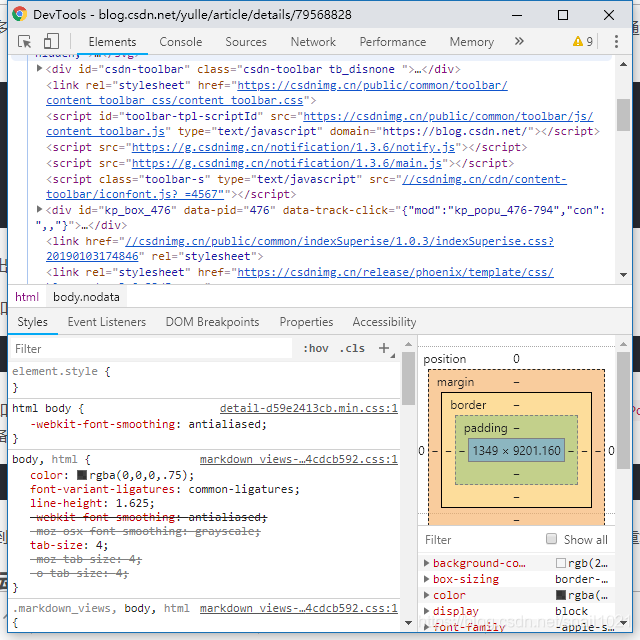Switch to the Console tab
640x640 pixels.
pyautogui.click(x=181, y=42)
